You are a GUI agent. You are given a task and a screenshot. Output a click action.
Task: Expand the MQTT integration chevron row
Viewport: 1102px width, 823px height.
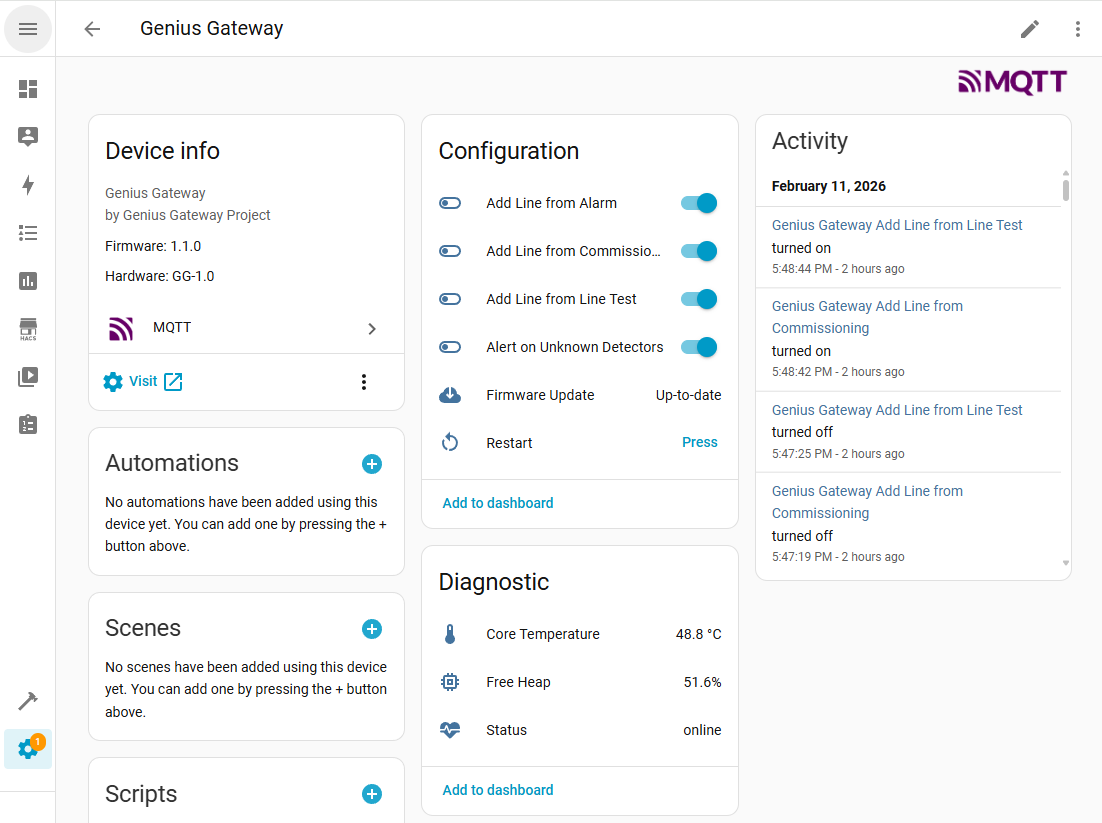(371, 328)
